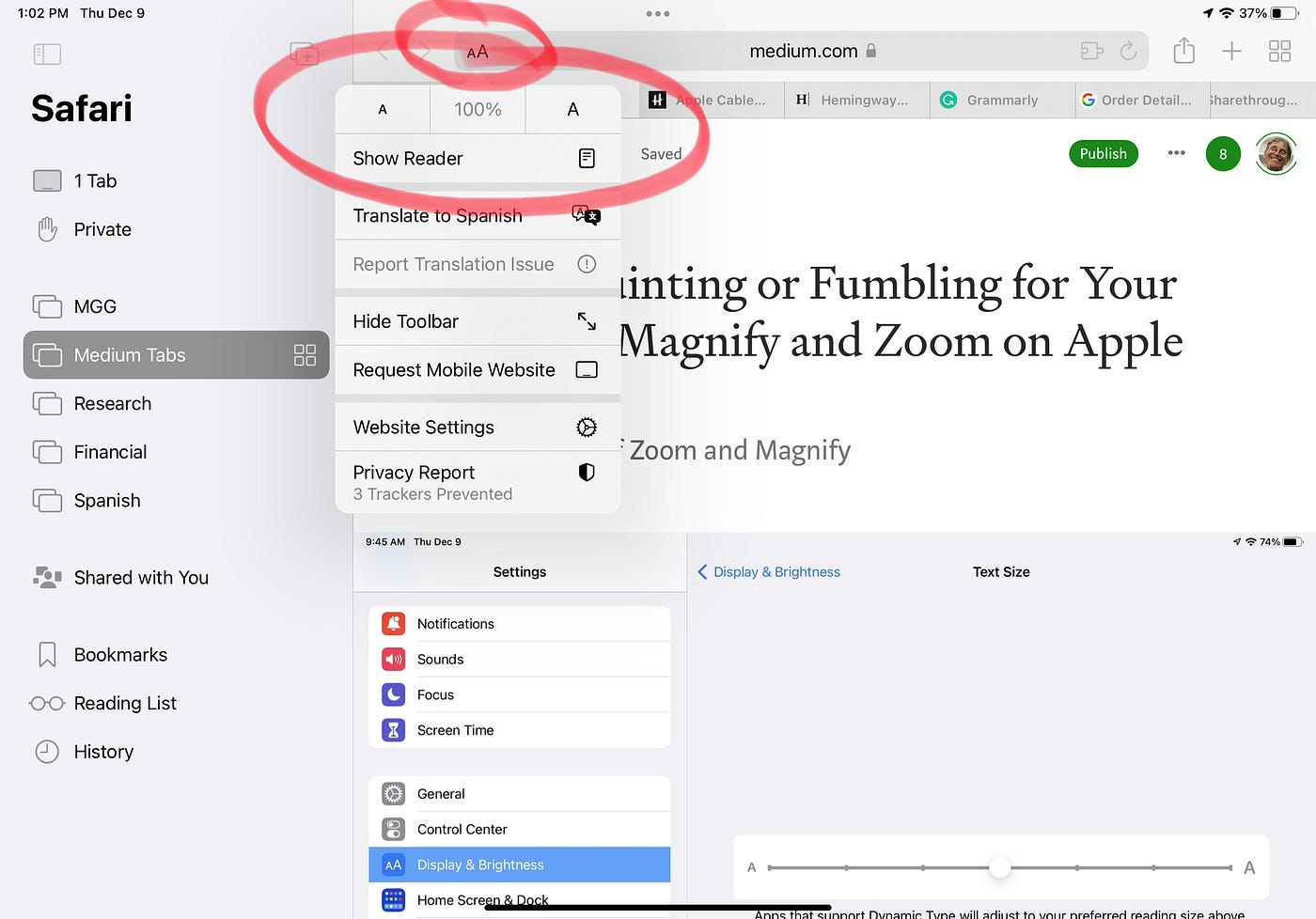Open Control Center in Settings list
The height and width of the screenshot is (919, 1316).
520,830
